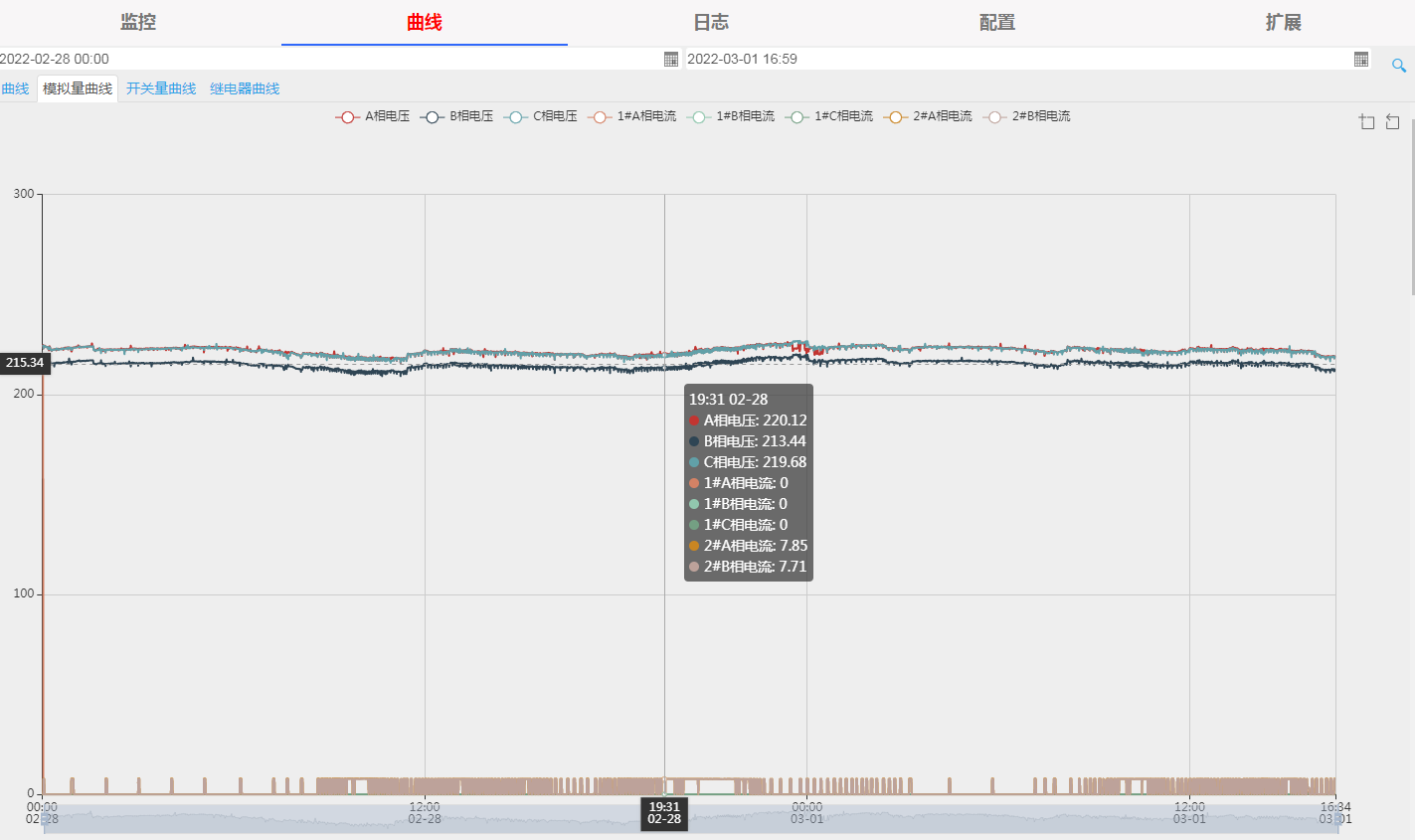Select the 继电器曲线 sub-tab
The width and height of the screenshot is (1415, 840).
pyautogui.click(x=245, y=88)
